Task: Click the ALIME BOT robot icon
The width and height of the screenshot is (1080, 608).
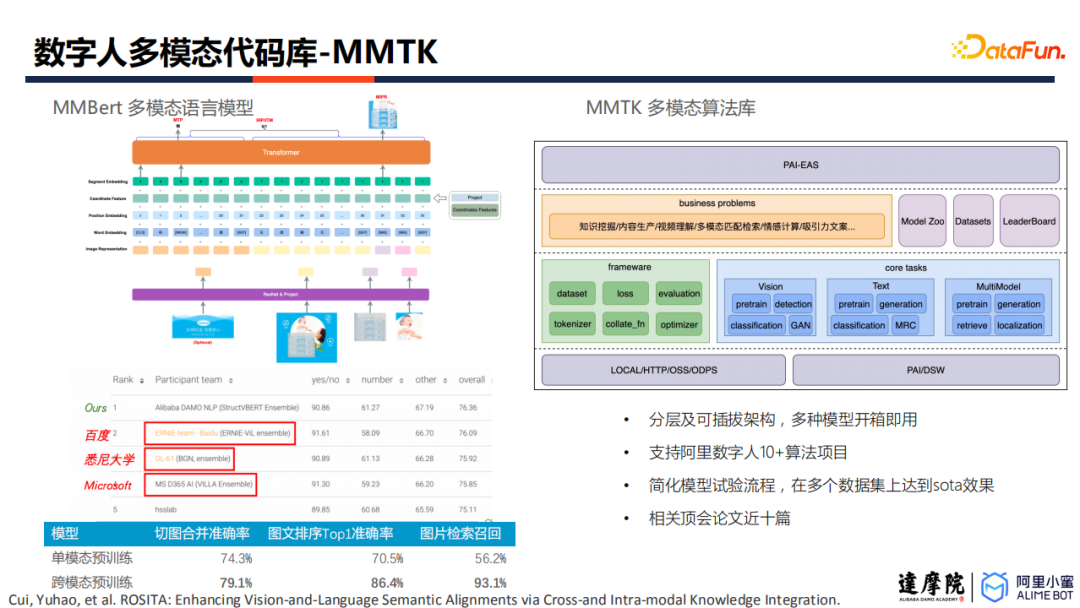Action: pyautogui.click(x=994, y=587)
